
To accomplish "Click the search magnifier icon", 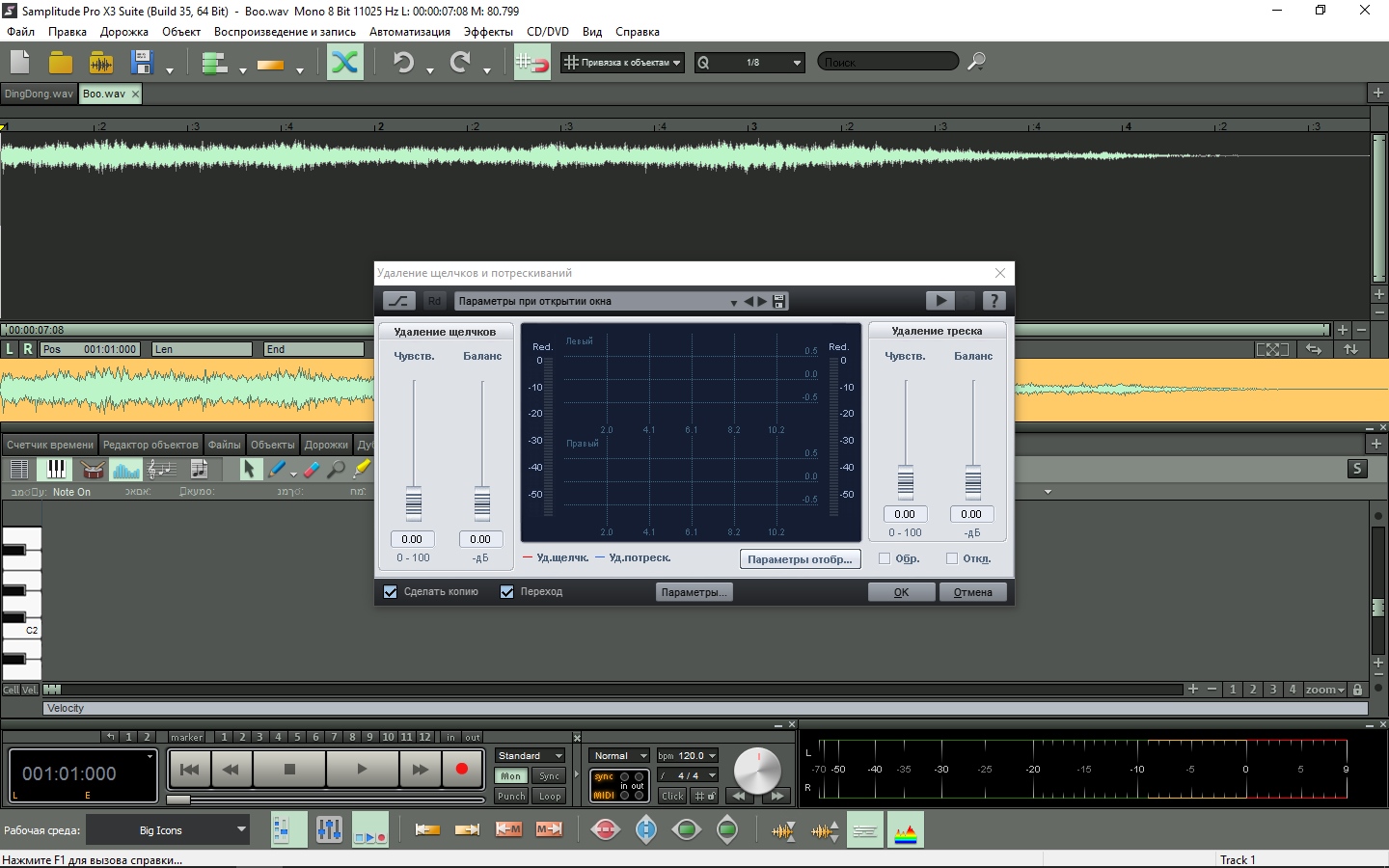I will click(x=977, y=62).
